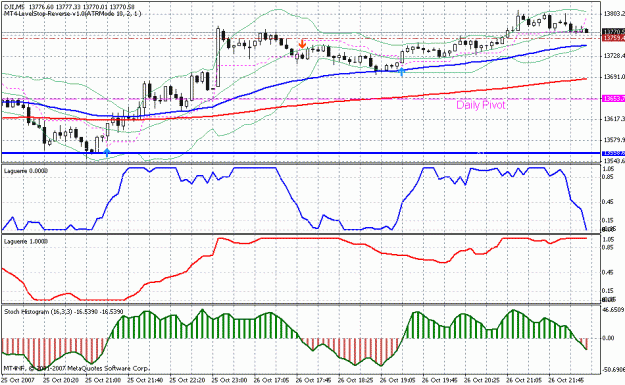Click the 26 Oct 21:05 time label
The width and height of the screenshot is (625, 385).
click(x=525, y=380)
